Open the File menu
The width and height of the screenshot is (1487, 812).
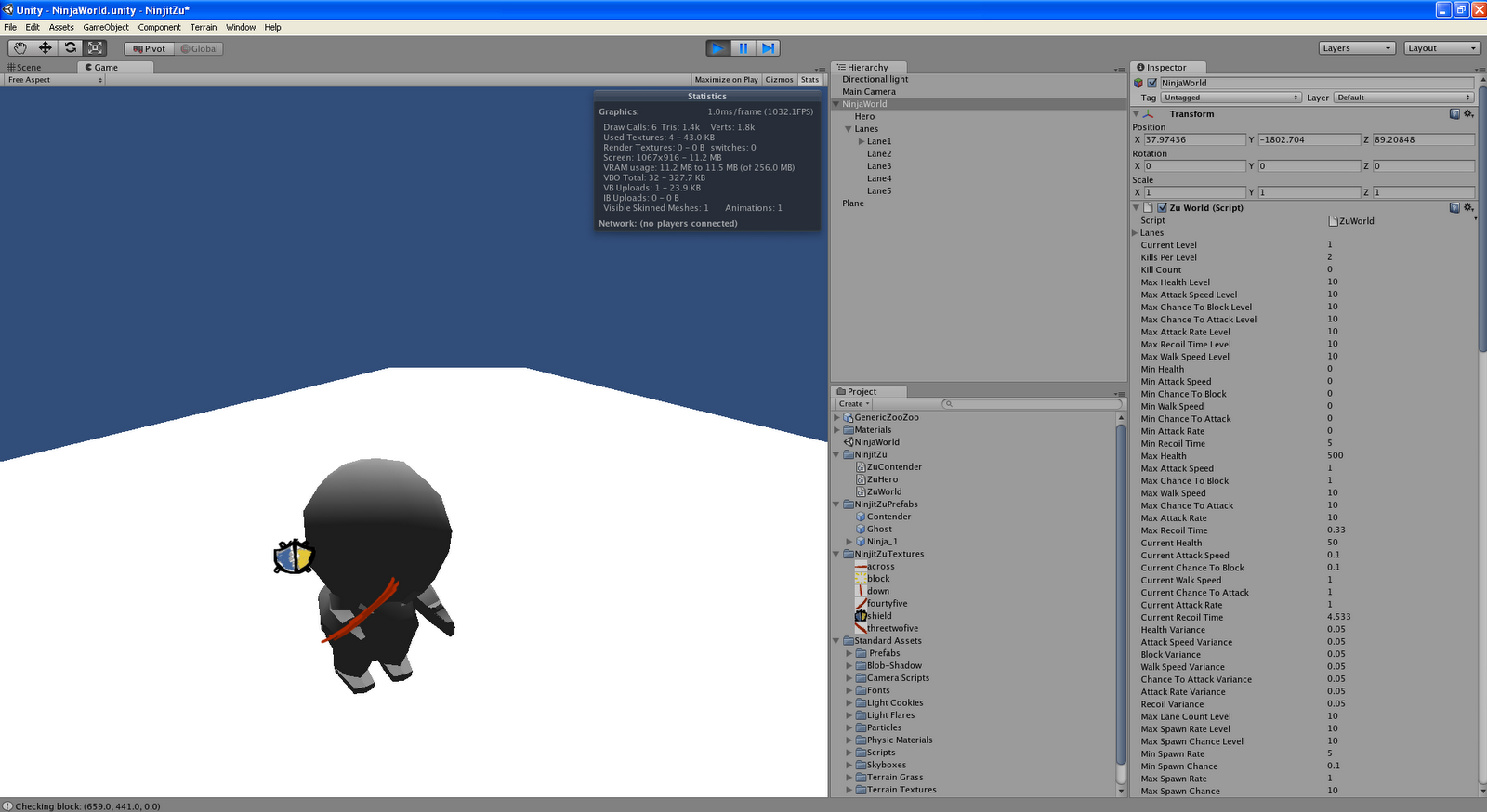pyautogui.click(x=10, y=27)
